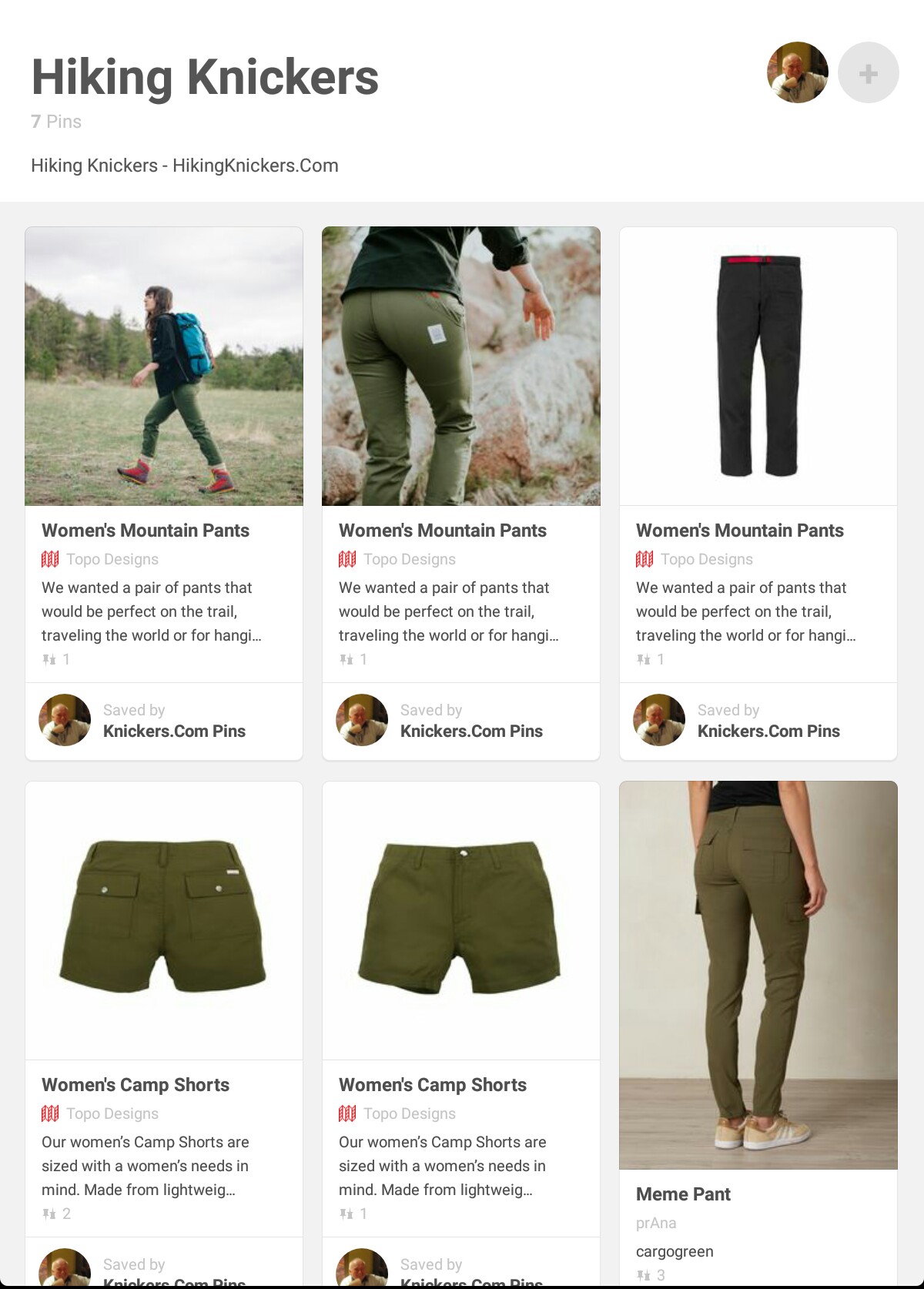924x1289 pixels.
Task: Click Women's Mountain Pants title on black pants
Action: (740, 531)
